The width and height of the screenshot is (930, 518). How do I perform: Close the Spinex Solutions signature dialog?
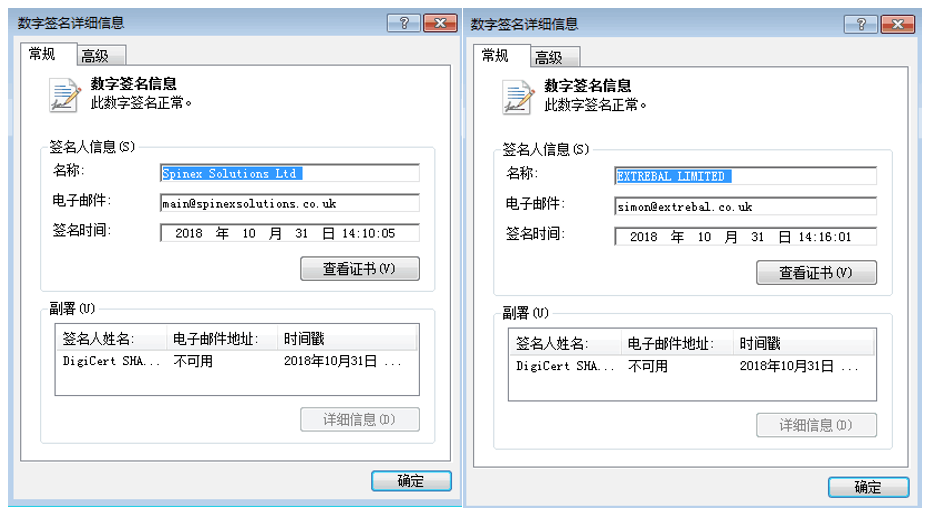click(x=440, y=23)
